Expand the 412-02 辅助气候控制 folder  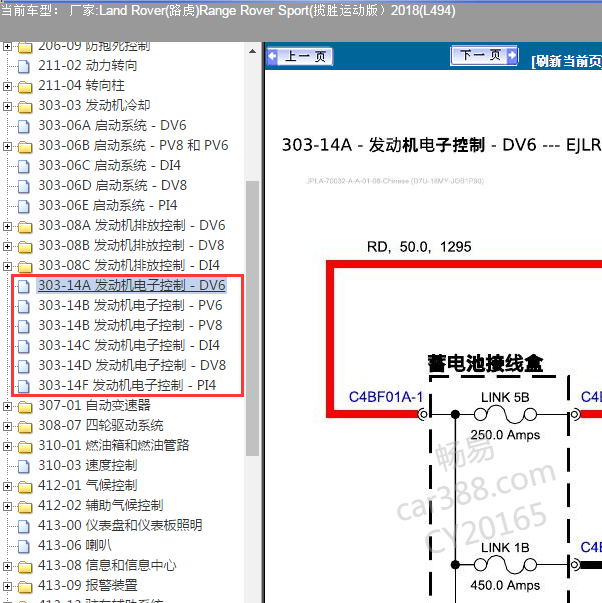[x=8, y=506]
